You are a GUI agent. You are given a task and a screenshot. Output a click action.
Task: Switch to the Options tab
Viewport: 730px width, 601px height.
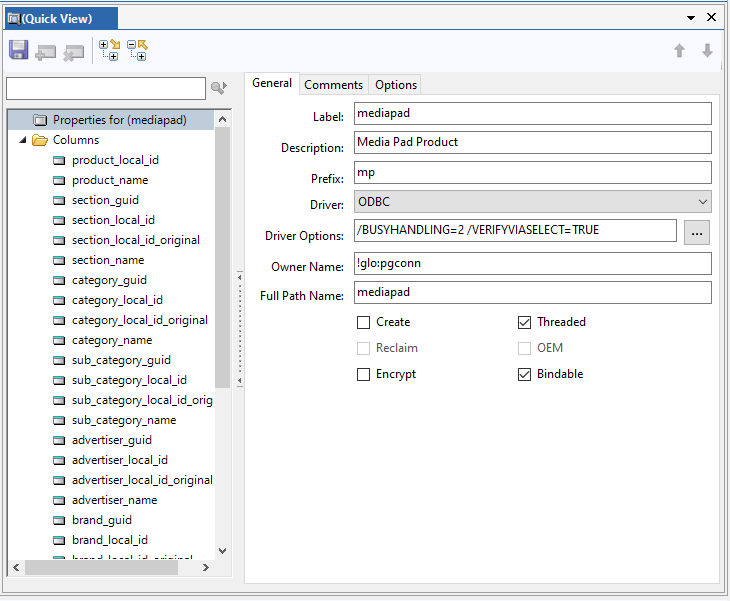click(x=396, y=85)
